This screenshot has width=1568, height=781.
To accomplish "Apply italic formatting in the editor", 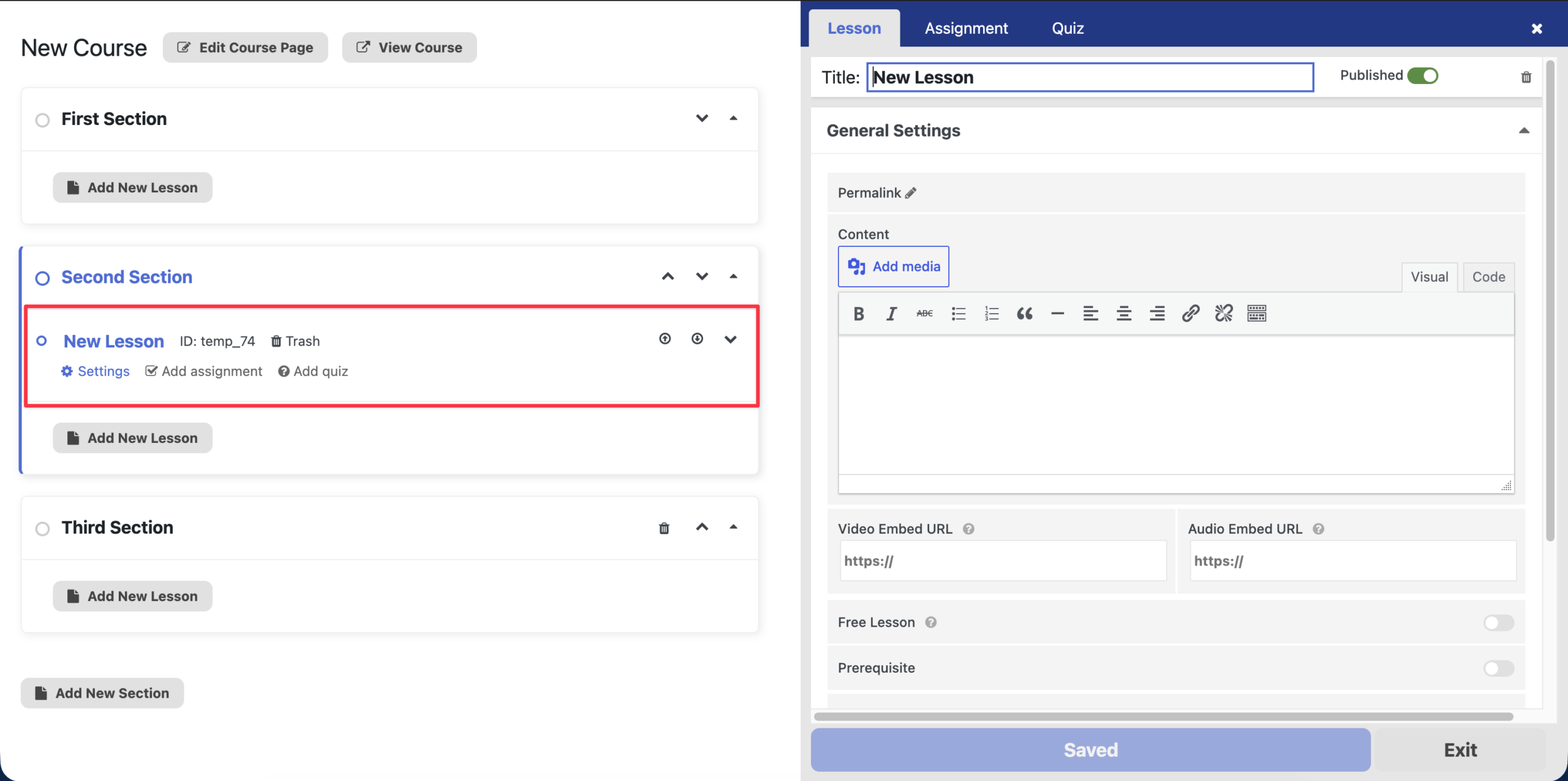I will point(891,314).
